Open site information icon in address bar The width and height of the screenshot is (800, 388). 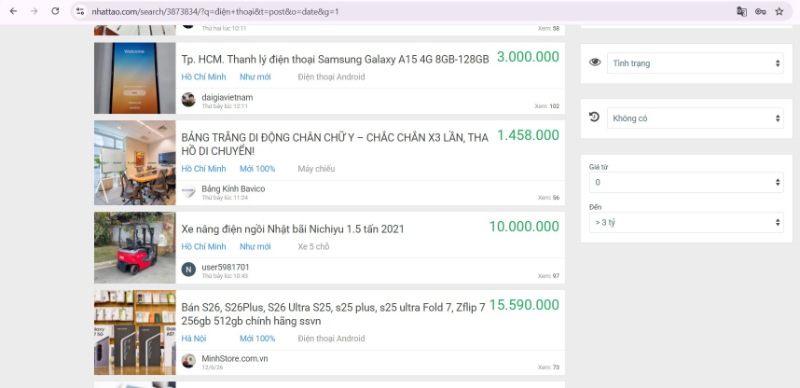80,11
